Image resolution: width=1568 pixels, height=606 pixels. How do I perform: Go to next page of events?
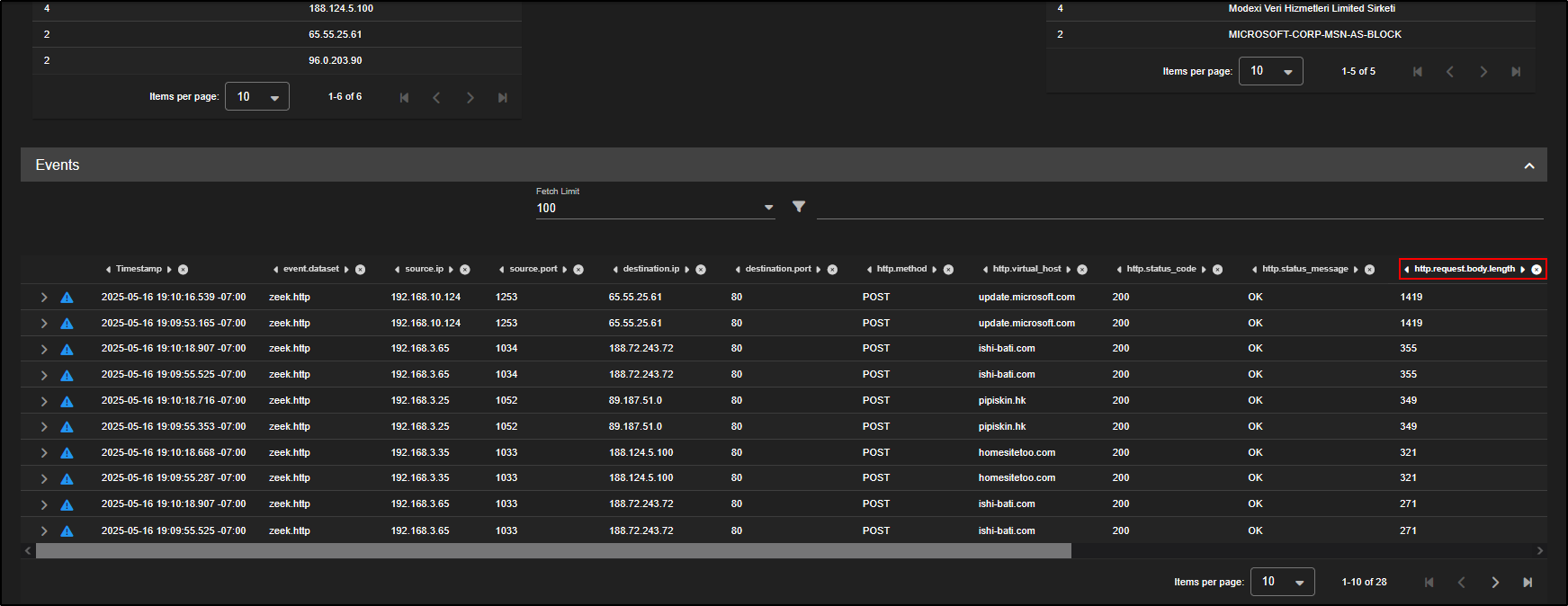tap(1494, 583)
